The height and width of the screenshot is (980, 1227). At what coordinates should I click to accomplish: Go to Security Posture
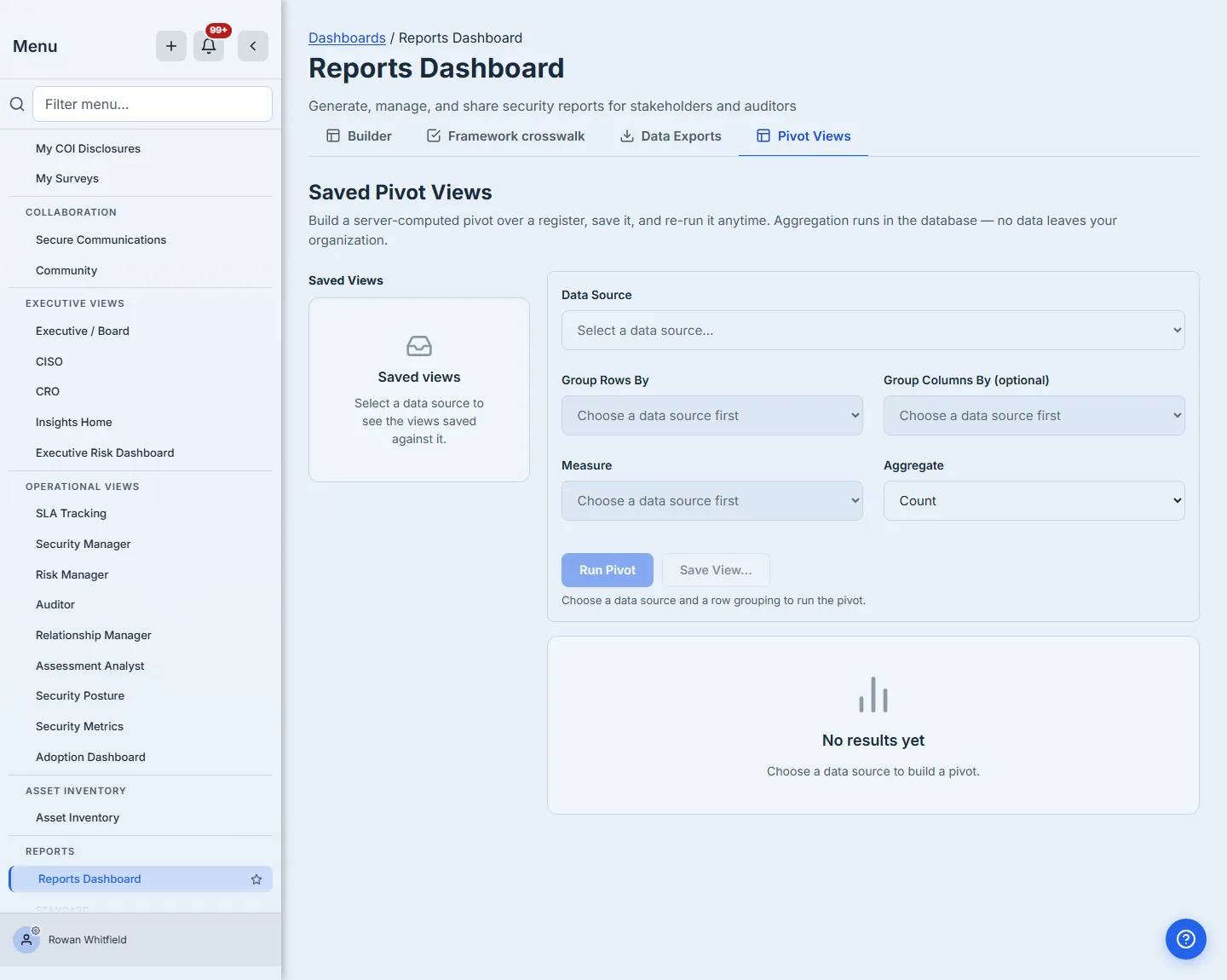pyautogui.click(x=80, y=695)
